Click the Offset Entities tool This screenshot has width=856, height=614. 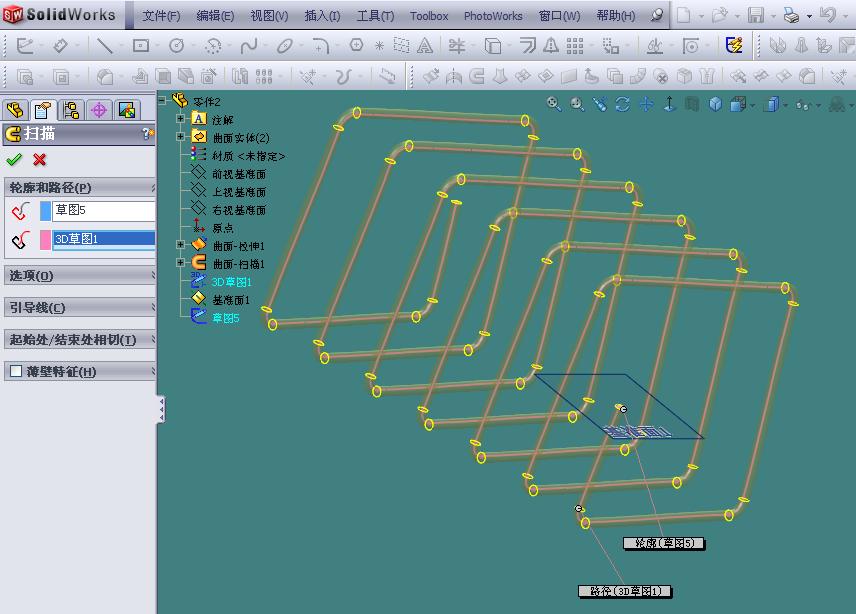527,45
